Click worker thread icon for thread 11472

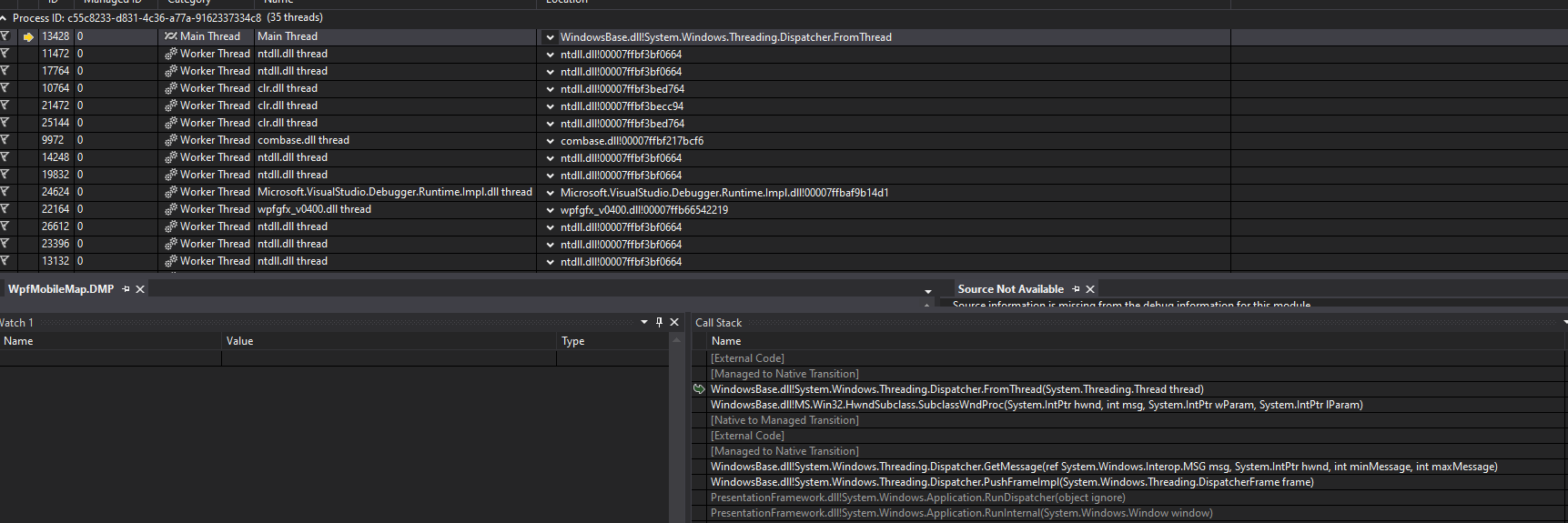coord(170,54)
